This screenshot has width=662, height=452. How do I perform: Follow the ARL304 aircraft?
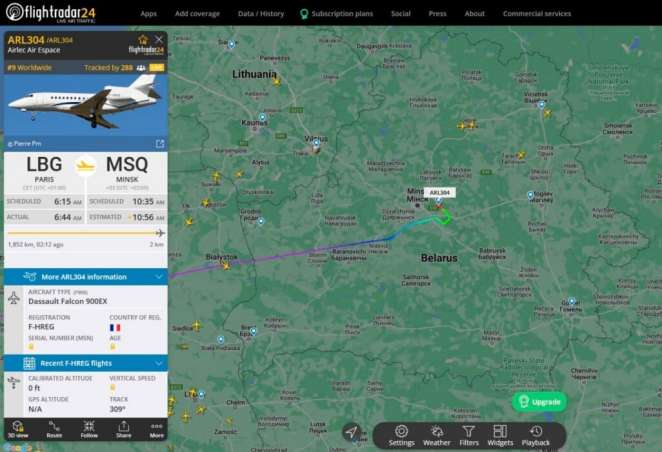tap(89, 430)
